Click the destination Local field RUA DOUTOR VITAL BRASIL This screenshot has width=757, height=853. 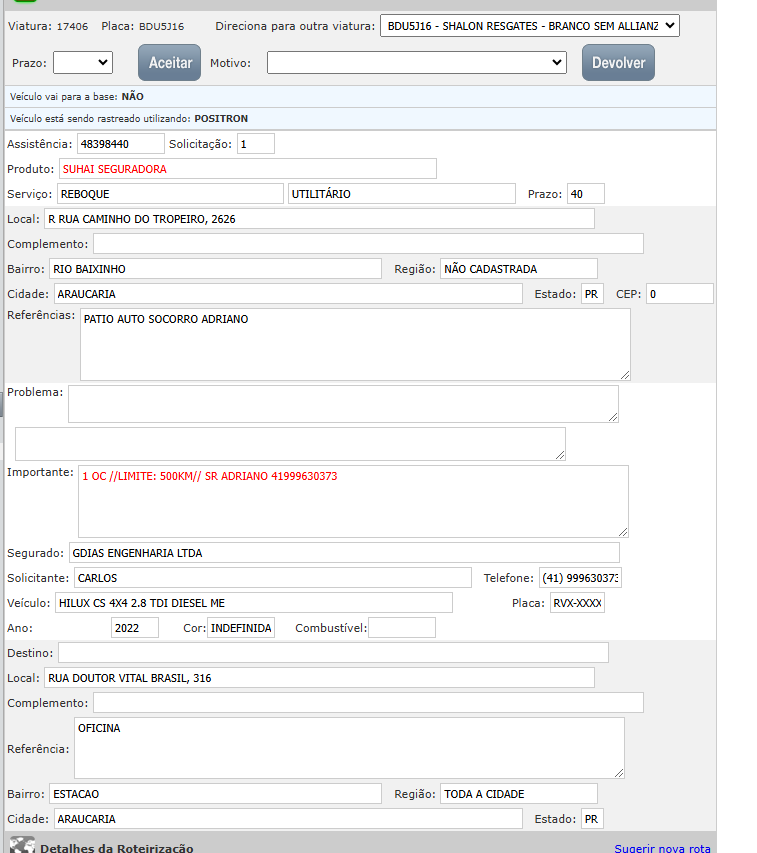tap(319, 678)
